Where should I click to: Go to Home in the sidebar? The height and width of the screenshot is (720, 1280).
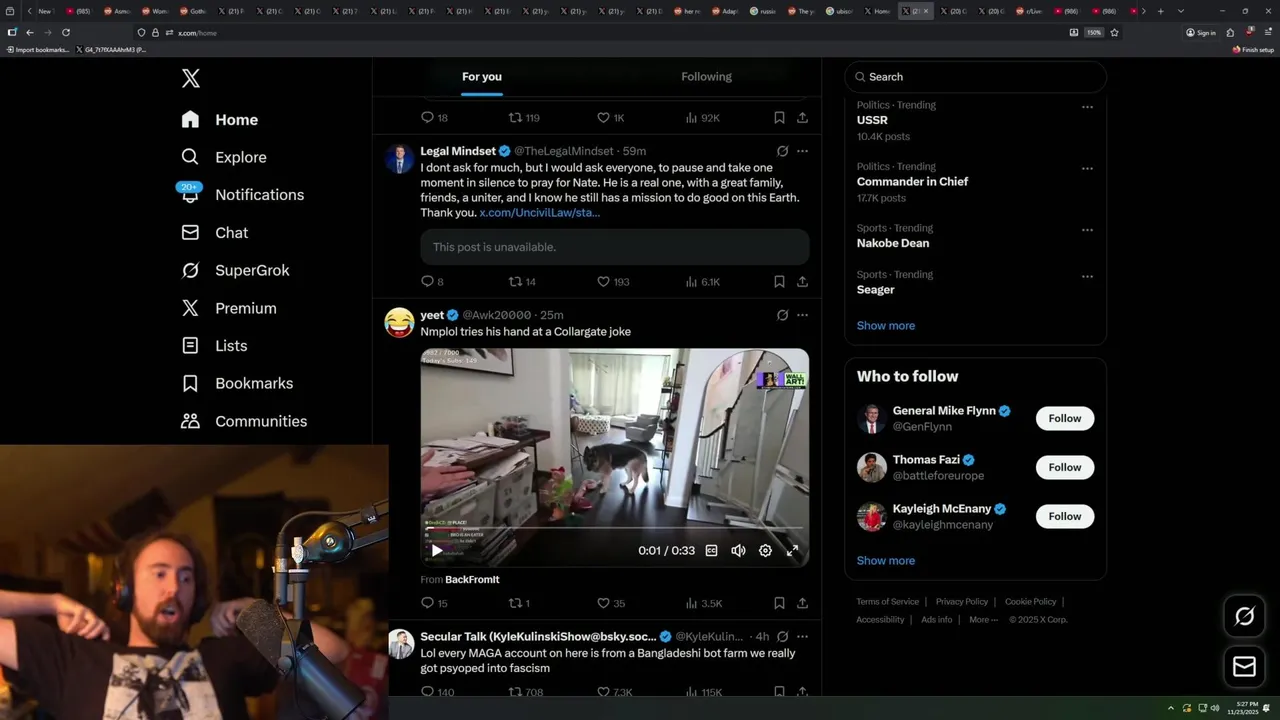coord(220,119)
